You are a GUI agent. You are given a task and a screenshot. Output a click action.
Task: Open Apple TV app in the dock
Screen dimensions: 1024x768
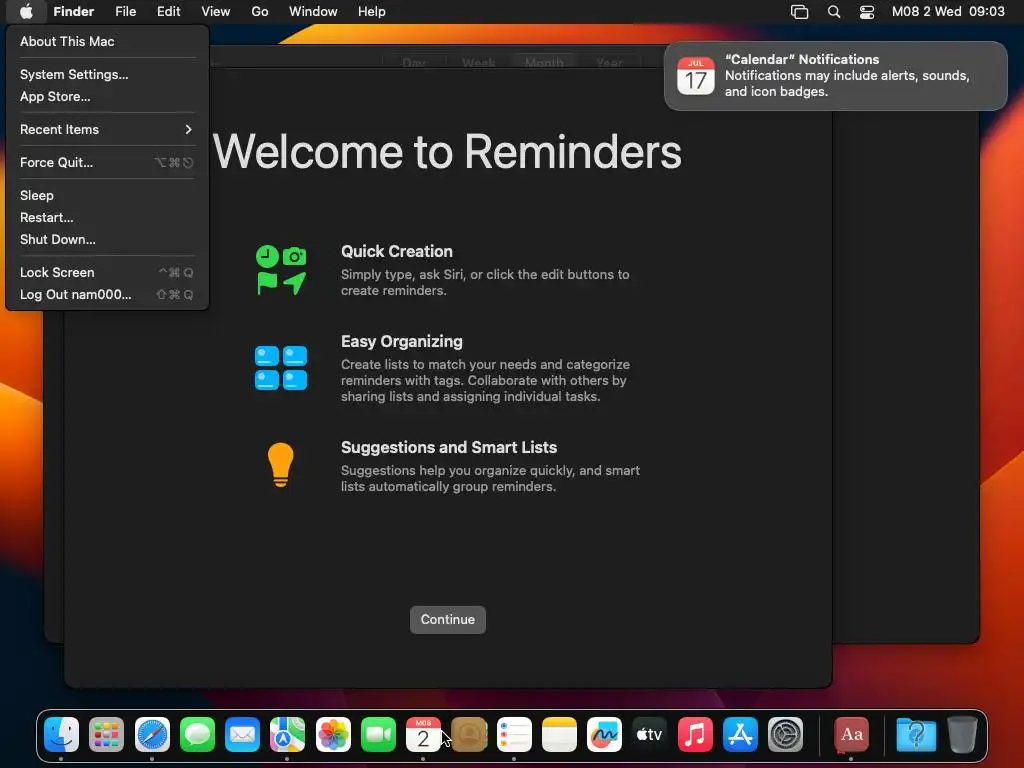[650, 735]
